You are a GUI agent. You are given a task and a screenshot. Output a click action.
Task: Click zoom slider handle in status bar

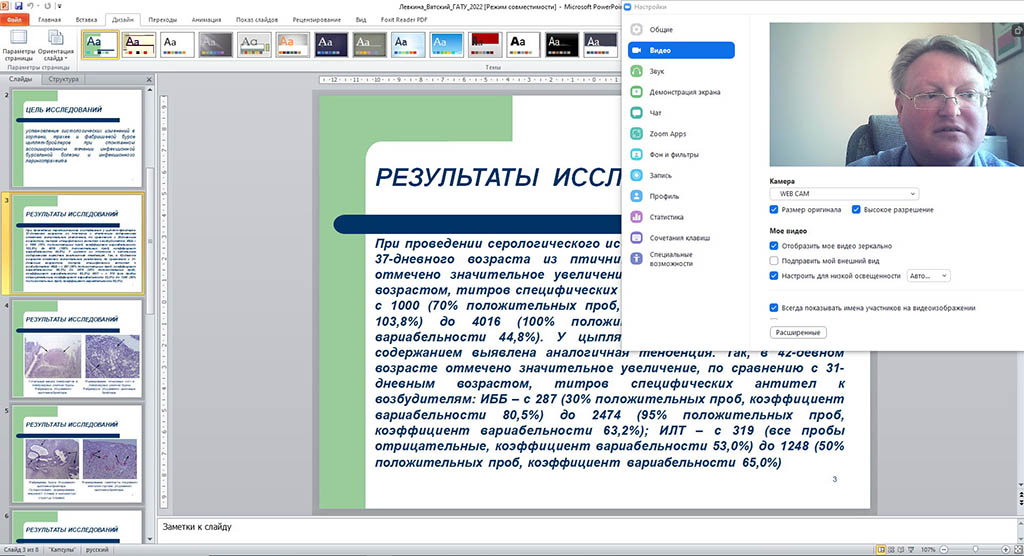tap(975, 549)
